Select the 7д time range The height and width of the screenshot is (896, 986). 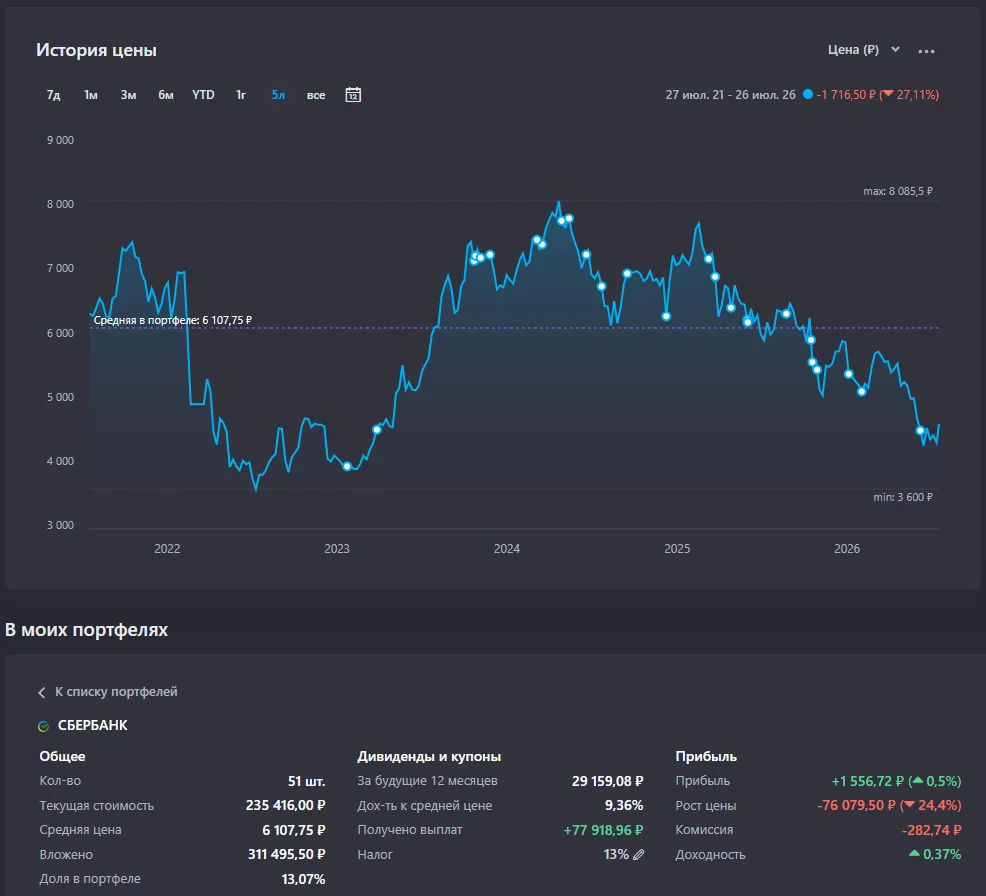[53, 95]
